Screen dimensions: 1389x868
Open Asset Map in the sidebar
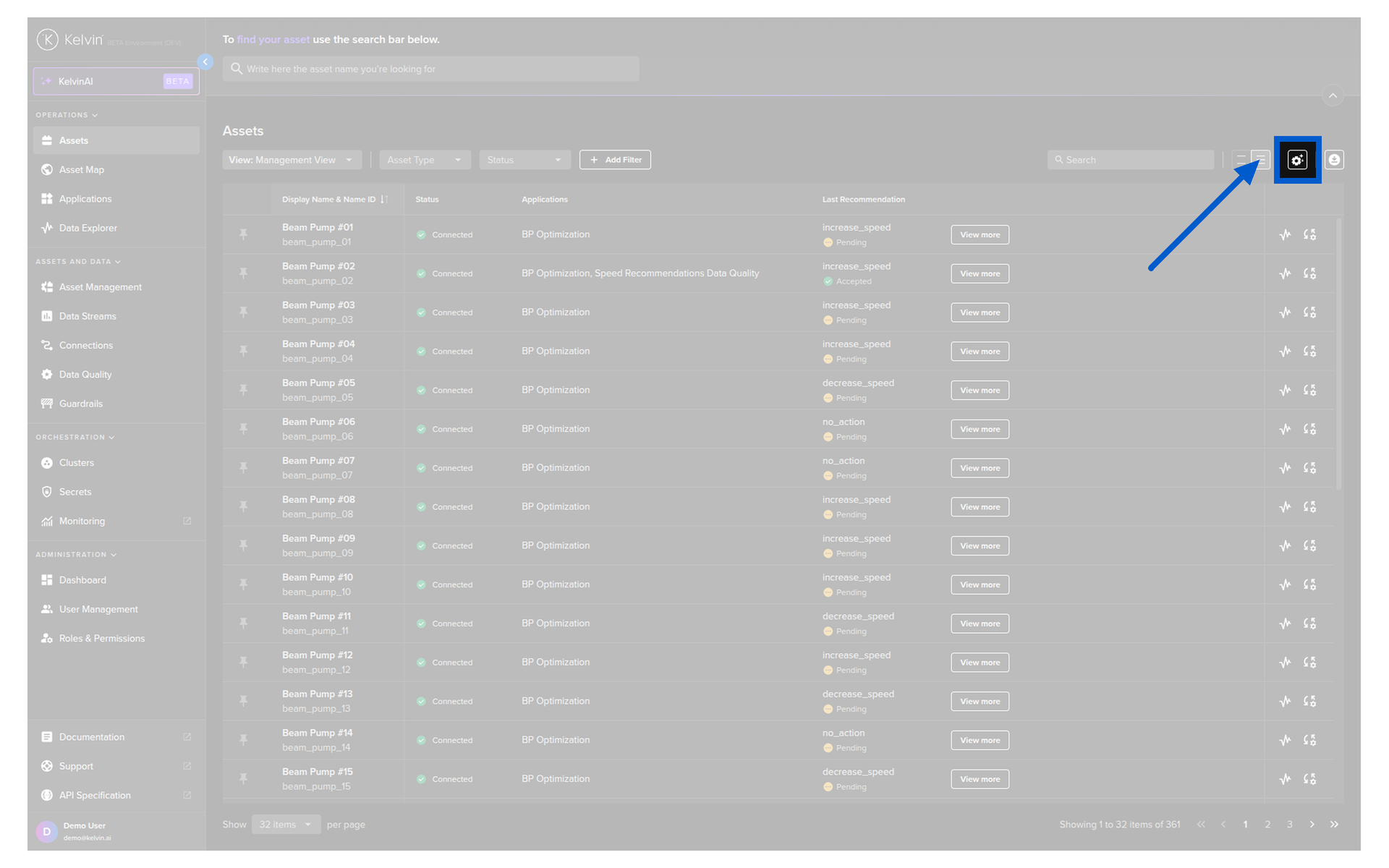(x=82, y=170)
